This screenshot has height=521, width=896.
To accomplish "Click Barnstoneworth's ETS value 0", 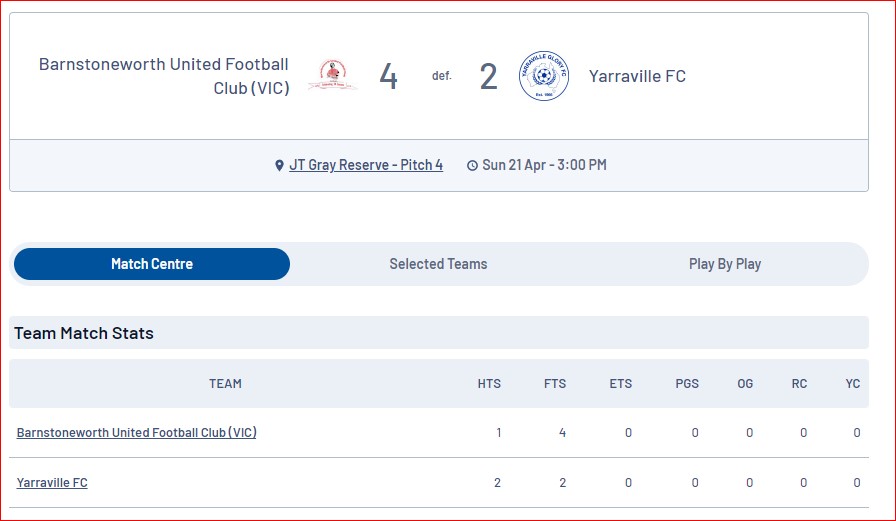I will (x=628, y=432).
